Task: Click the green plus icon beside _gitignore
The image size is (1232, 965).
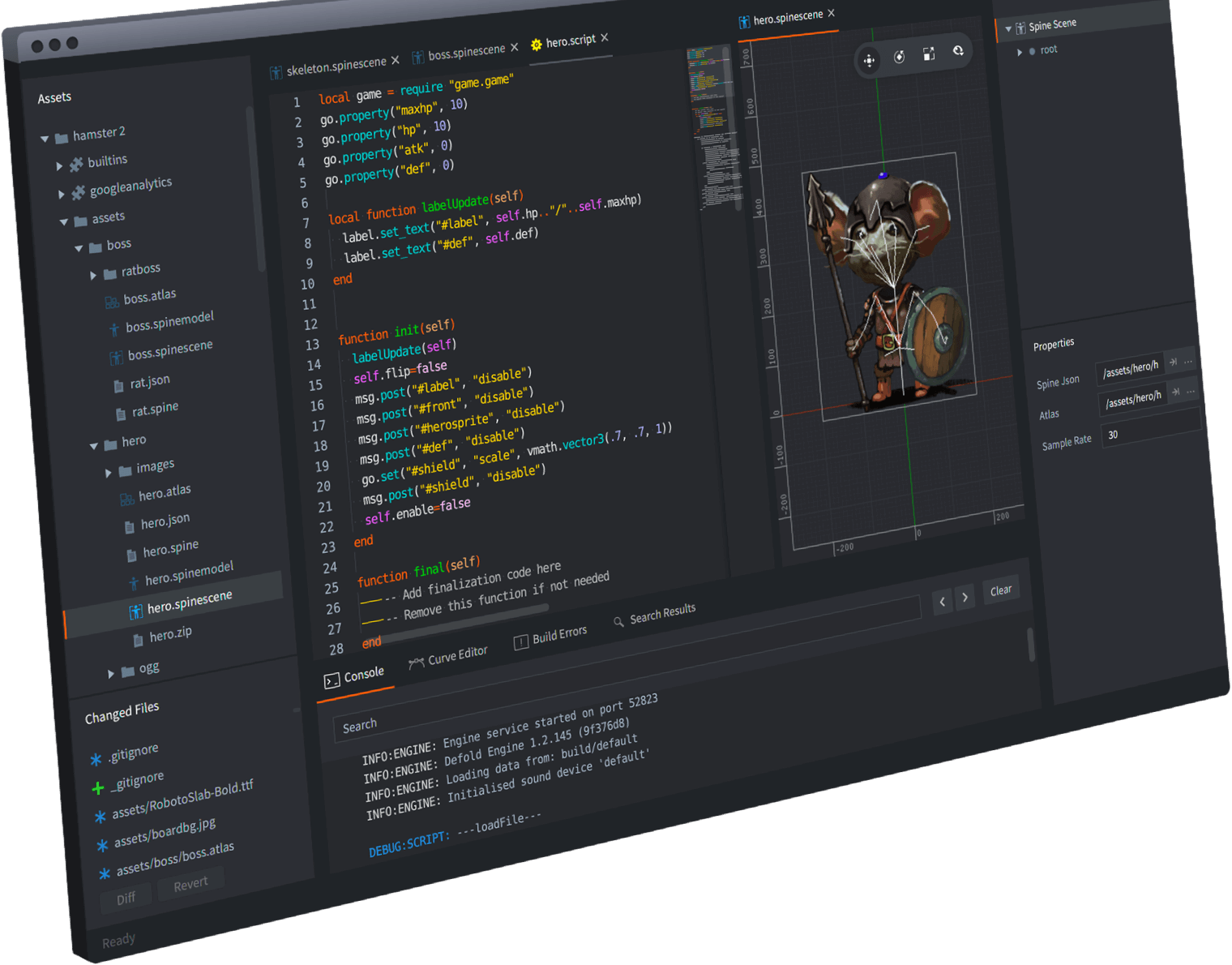Action: (98, 788)
